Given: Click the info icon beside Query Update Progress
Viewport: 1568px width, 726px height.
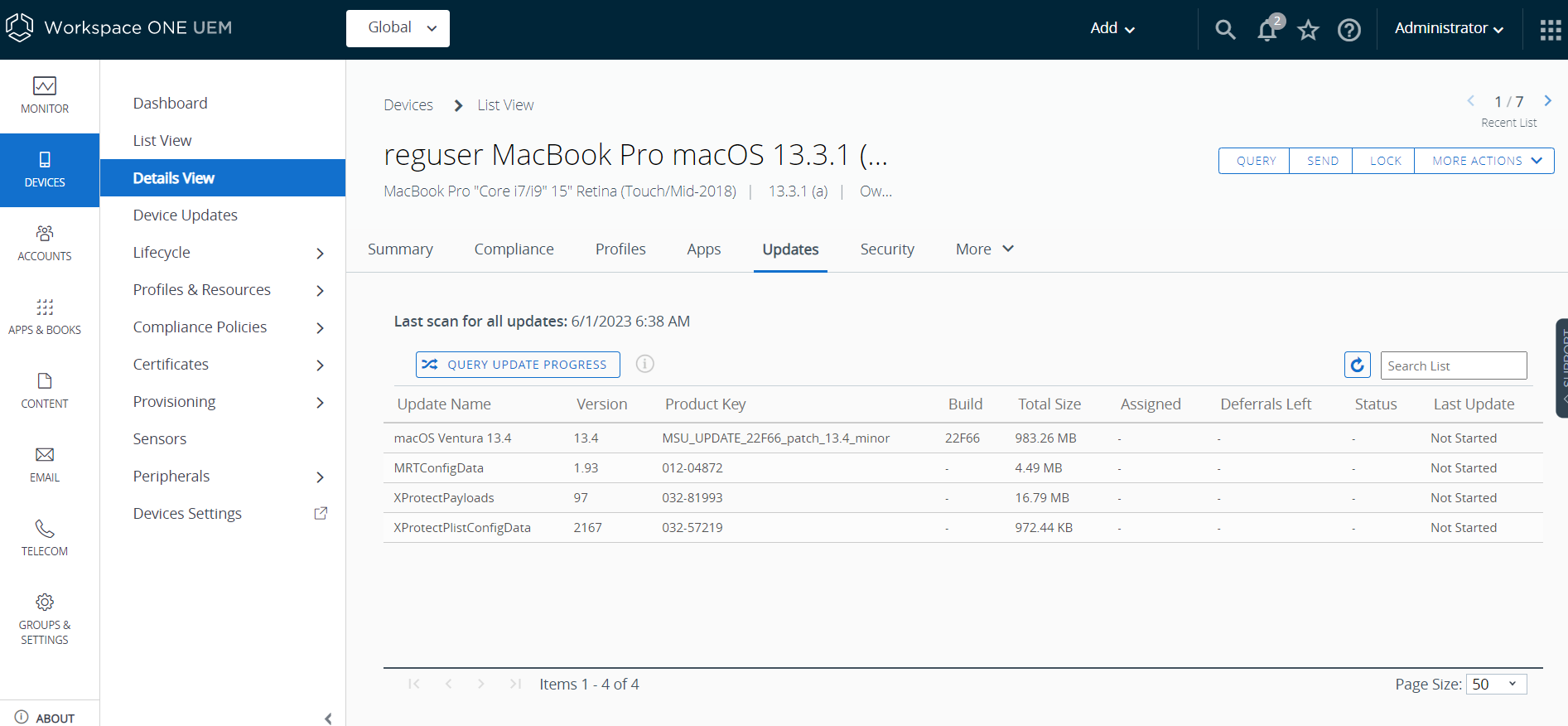Looking at the screenshot, I should (644, 364).
